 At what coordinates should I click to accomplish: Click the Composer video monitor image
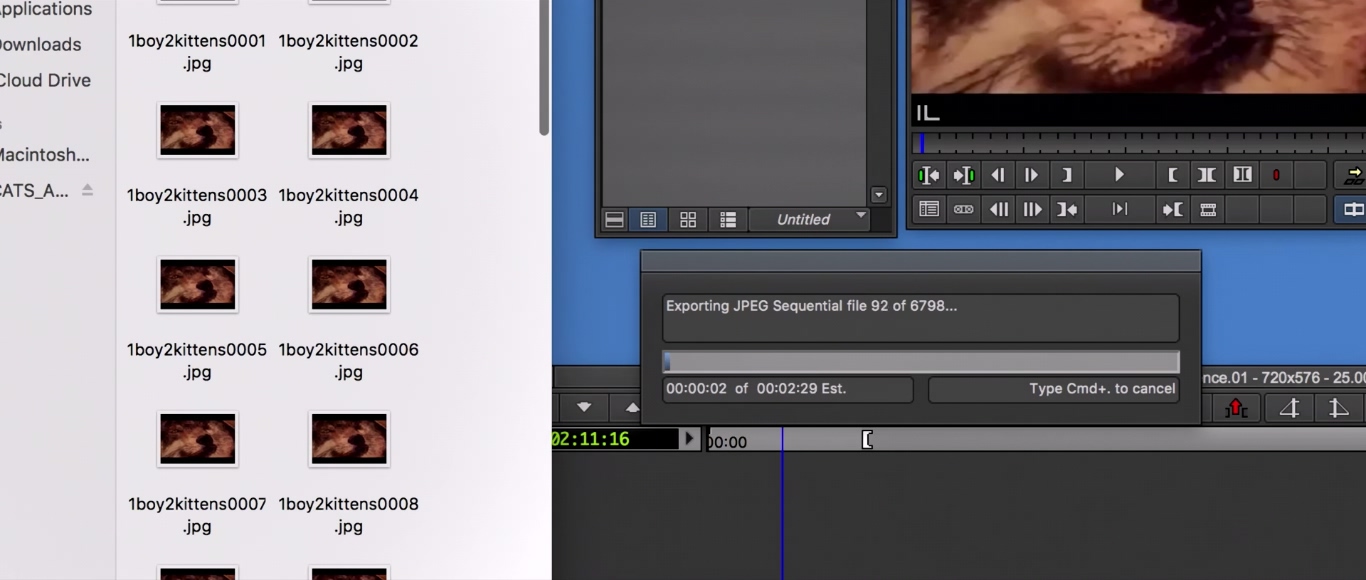tap(1138, 47)
